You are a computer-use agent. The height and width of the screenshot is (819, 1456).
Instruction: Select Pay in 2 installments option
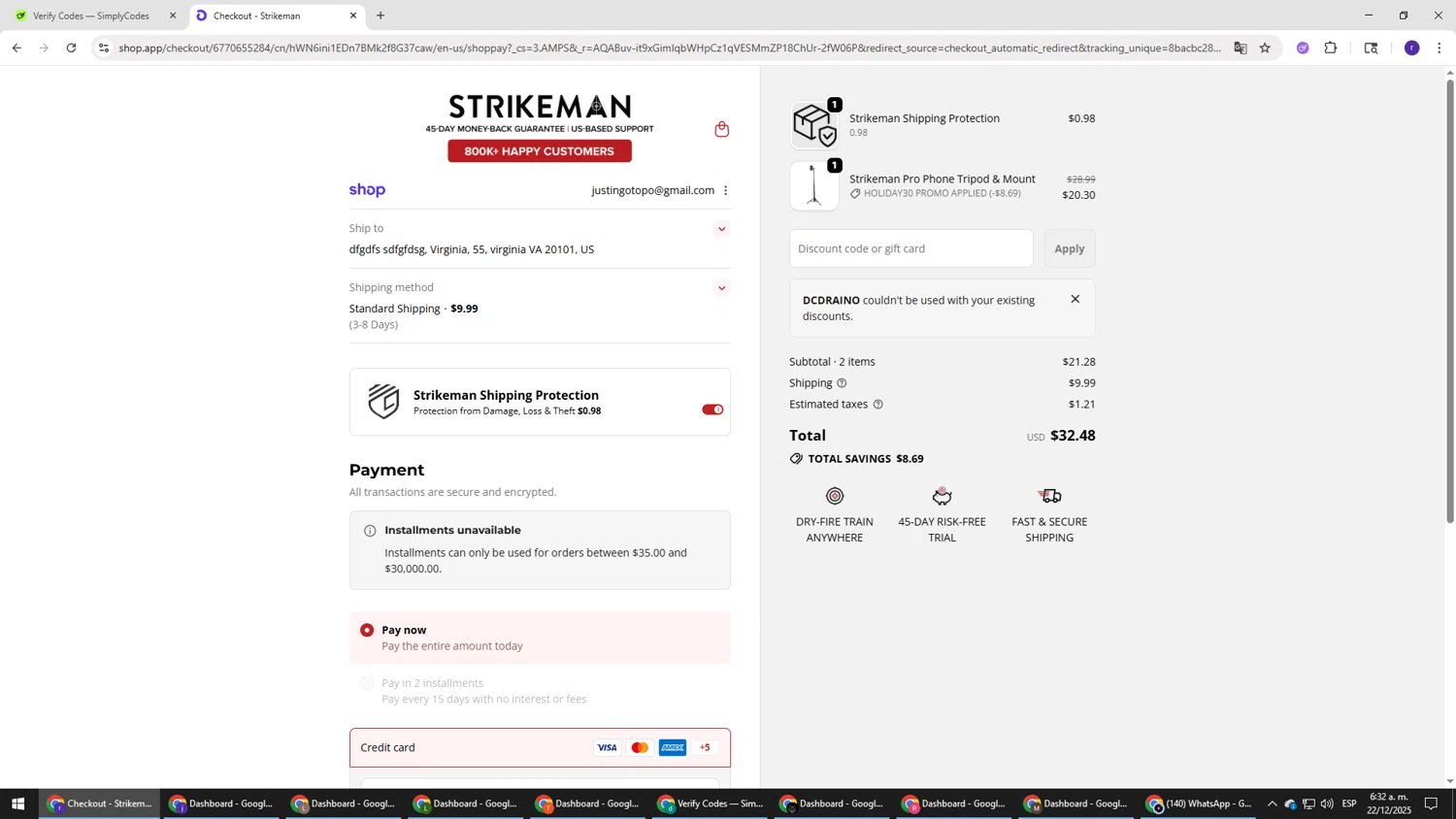click(x=367, y=683)
